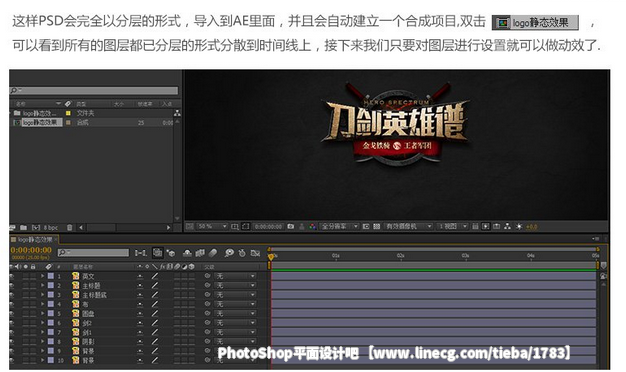Click project flowchart icon beside list scrollbar
This screenshot has height=372, width=626.
click(x=177, y=113)
